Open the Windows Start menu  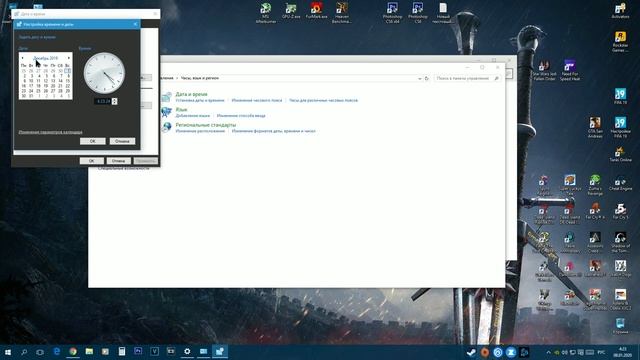(x=8, y=352)
